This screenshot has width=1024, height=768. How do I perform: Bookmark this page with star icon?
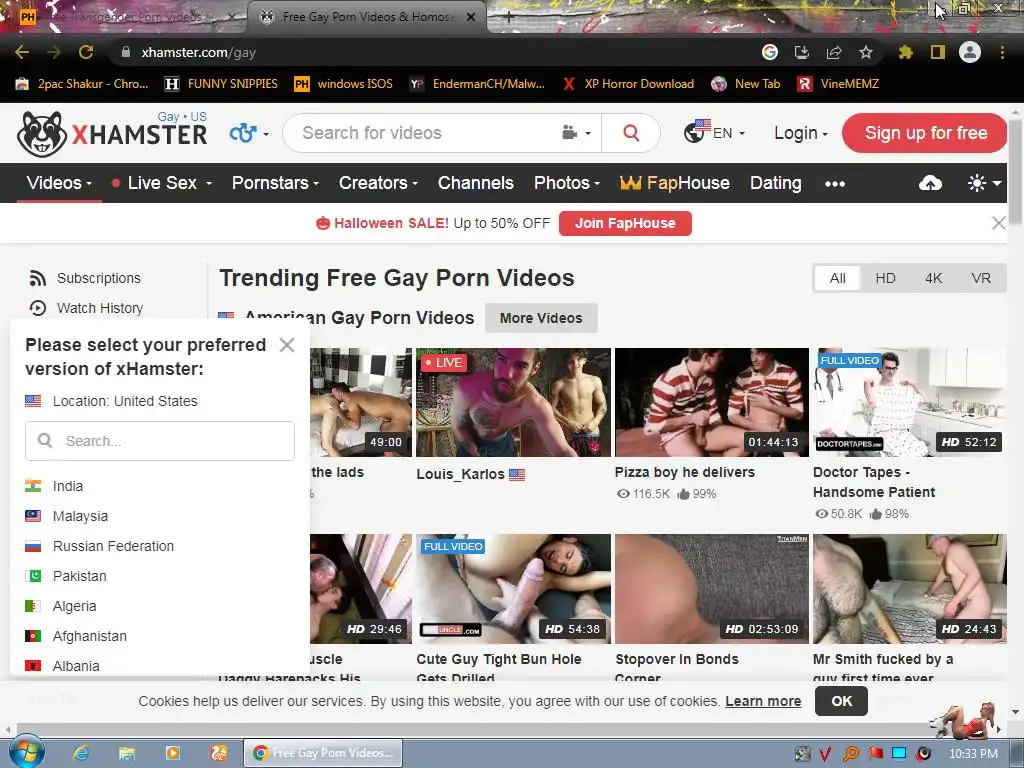866,52
